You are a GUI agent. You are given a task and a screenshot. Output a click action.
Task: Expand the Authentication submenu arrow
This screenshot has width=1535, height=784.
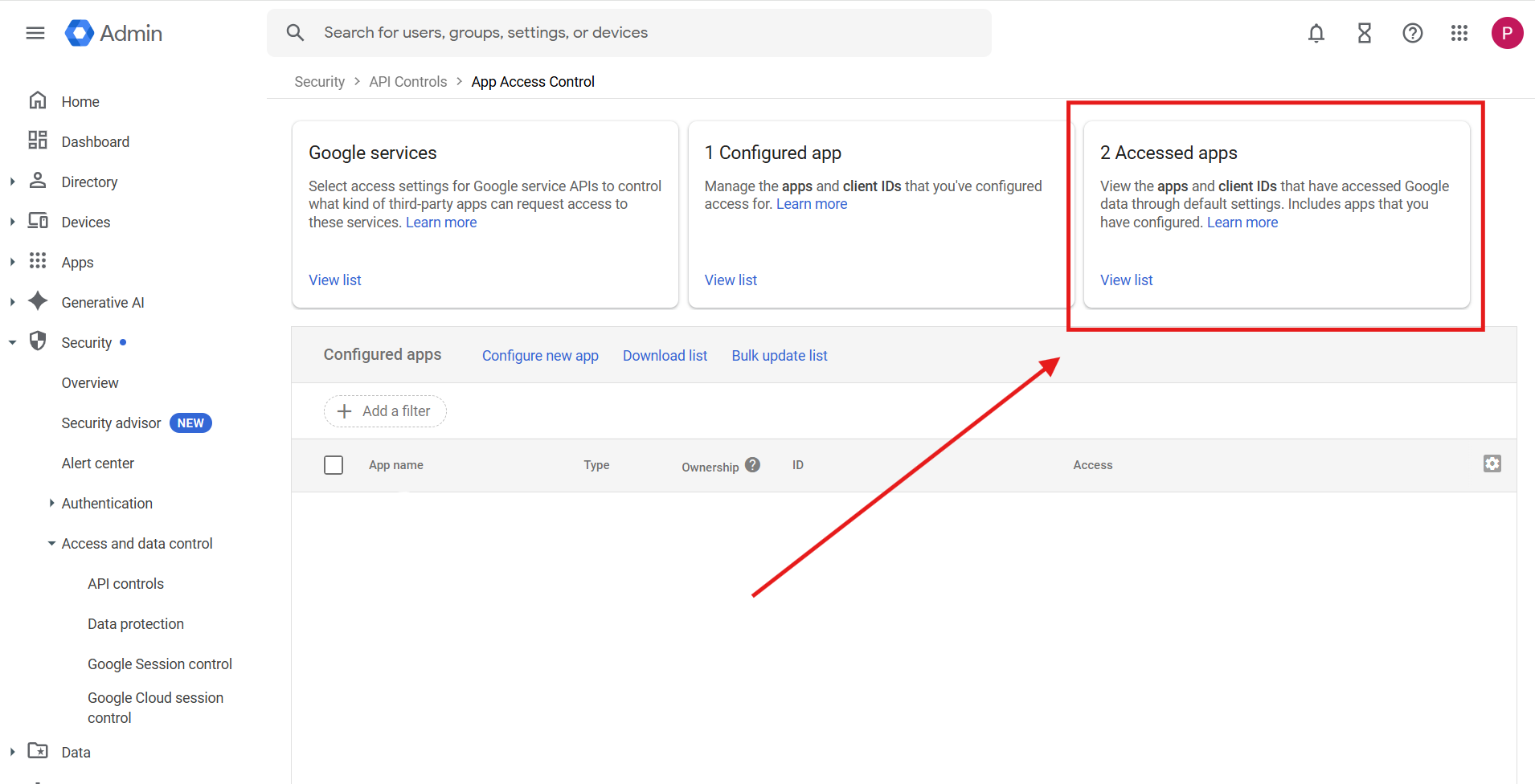(x=51, y=504)
